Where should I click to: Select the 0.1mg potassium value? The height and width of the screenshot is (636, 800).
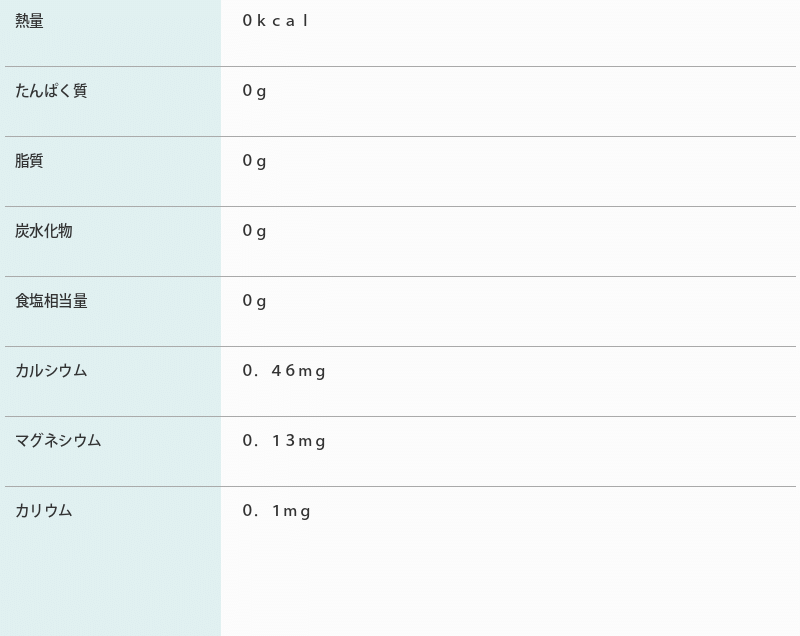tap(276, 511)
